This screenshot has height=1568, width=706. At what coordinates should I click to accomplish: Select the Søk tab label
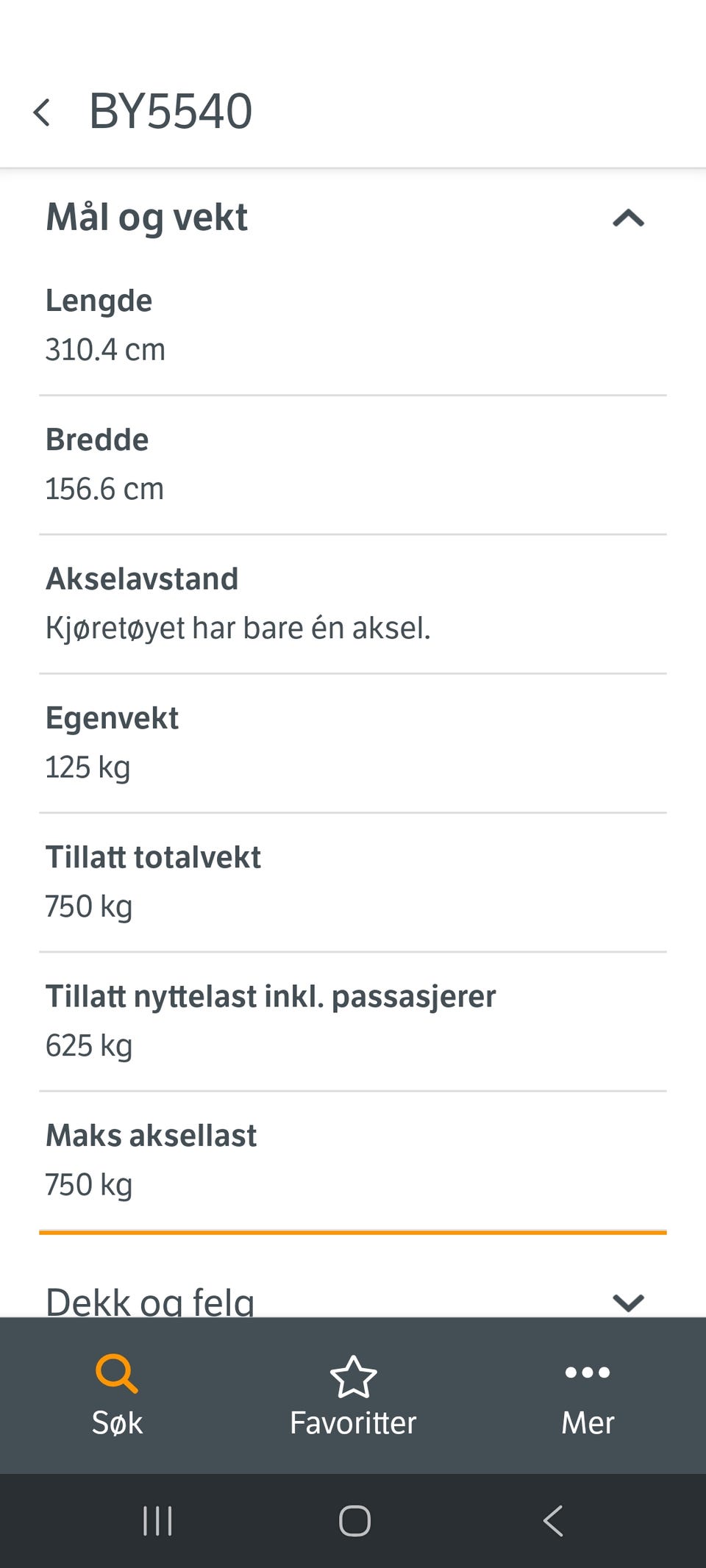tap(117, 1422)
